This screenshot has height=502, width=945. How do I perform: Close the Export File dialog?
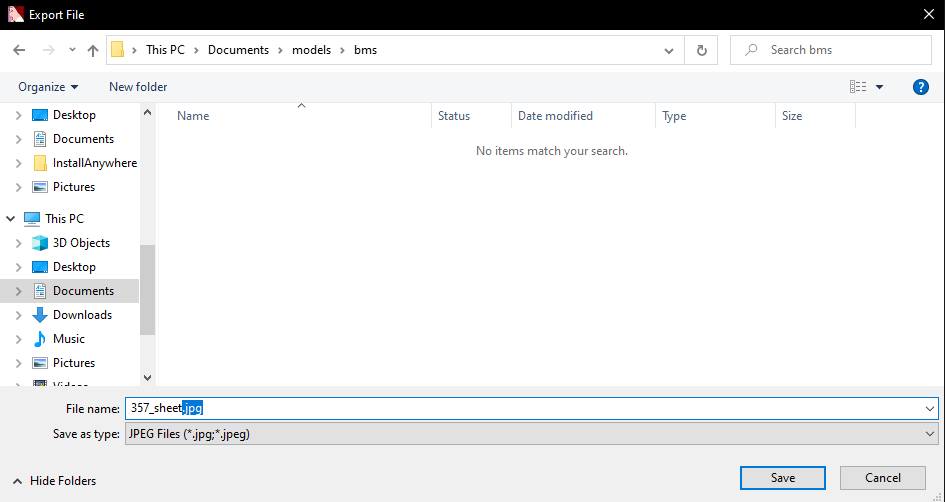pos(929,14)
